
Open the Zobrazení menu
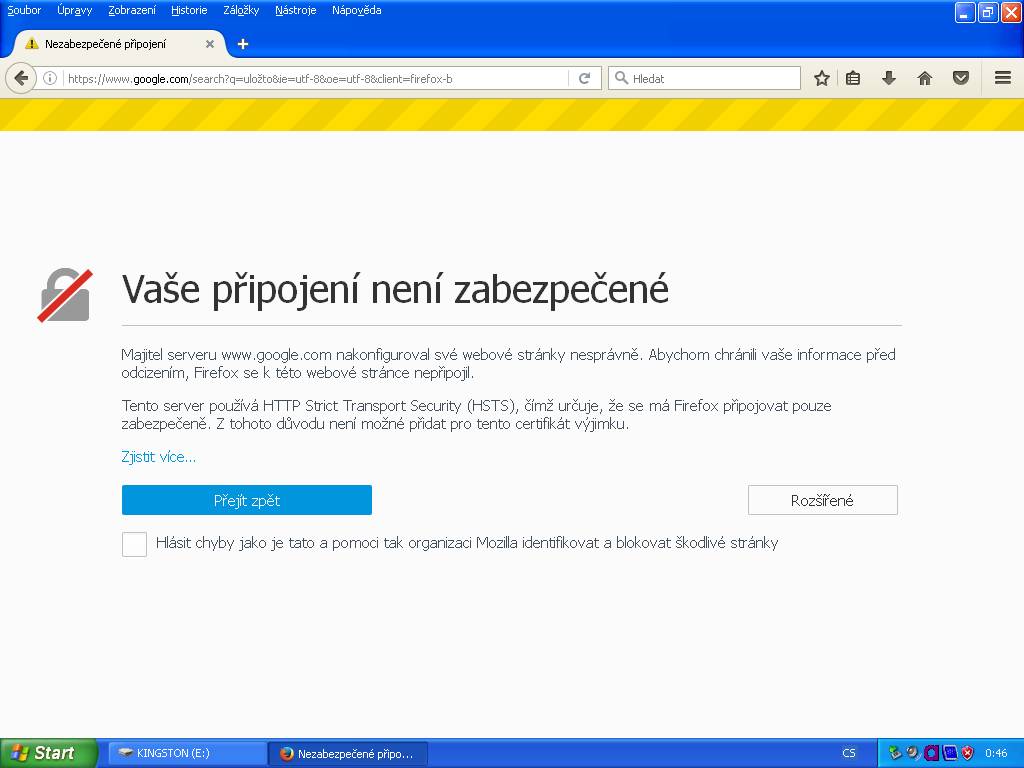pos(132,10)
